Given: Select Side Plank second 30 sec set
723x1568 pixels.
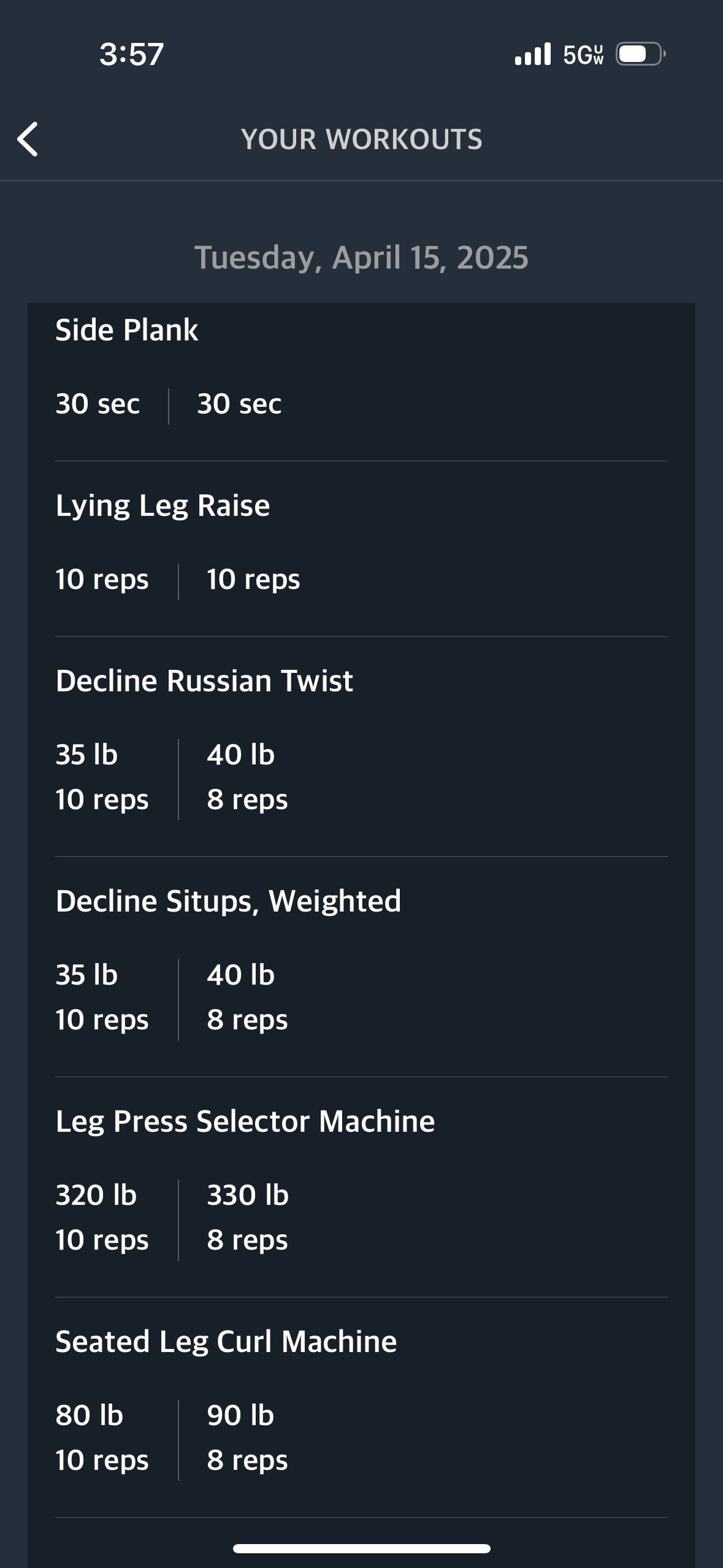Looking at the screenshot, I should [x=239, y=404].
